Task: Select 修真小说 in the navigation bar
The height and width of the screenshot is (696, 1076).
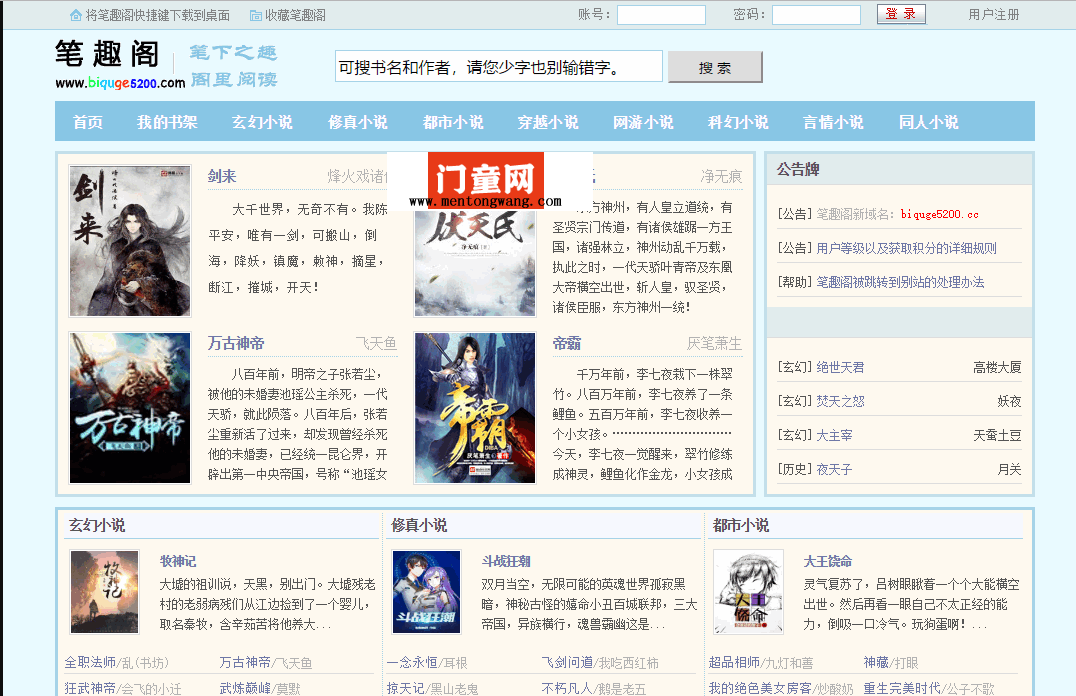Action: click(358, 122)
